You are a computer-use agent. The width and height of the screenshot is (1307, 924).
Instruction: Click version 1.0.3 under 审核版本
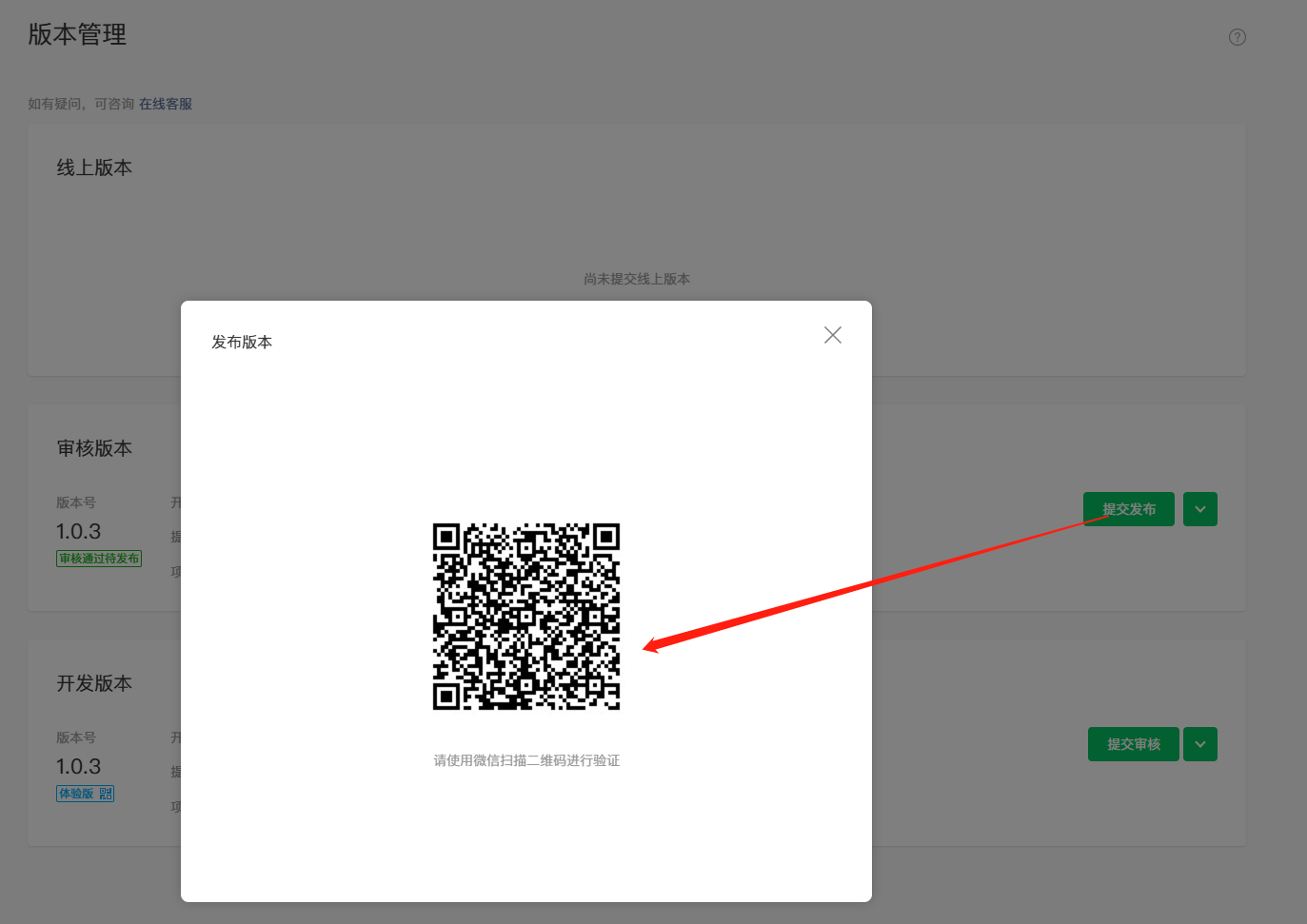click(x=78, y=531)
